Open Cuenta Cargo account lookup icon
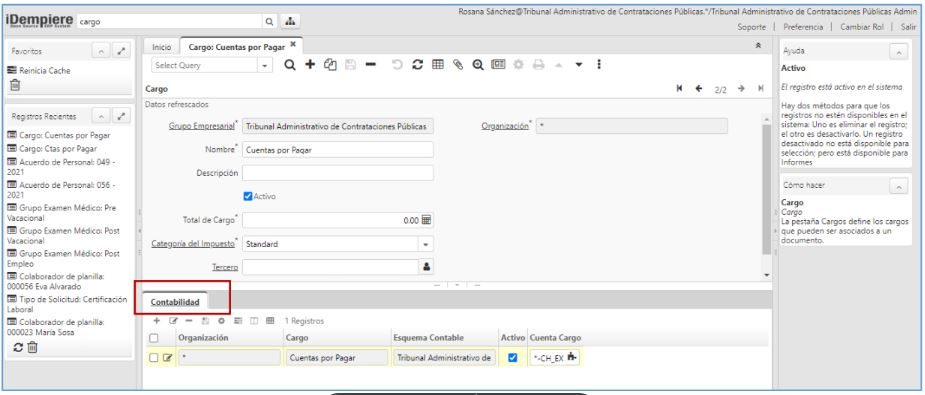Image resolution: width=925 pixels, height=395 pixels. (x=571, y=357)
